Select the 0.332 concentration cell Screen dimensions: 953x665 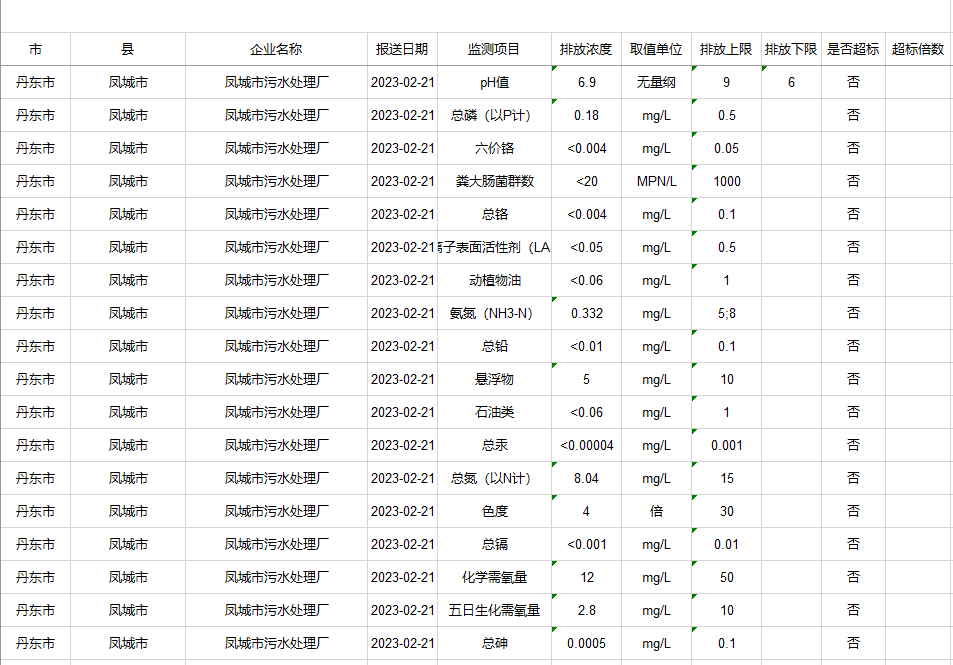[x=586, y=313]
